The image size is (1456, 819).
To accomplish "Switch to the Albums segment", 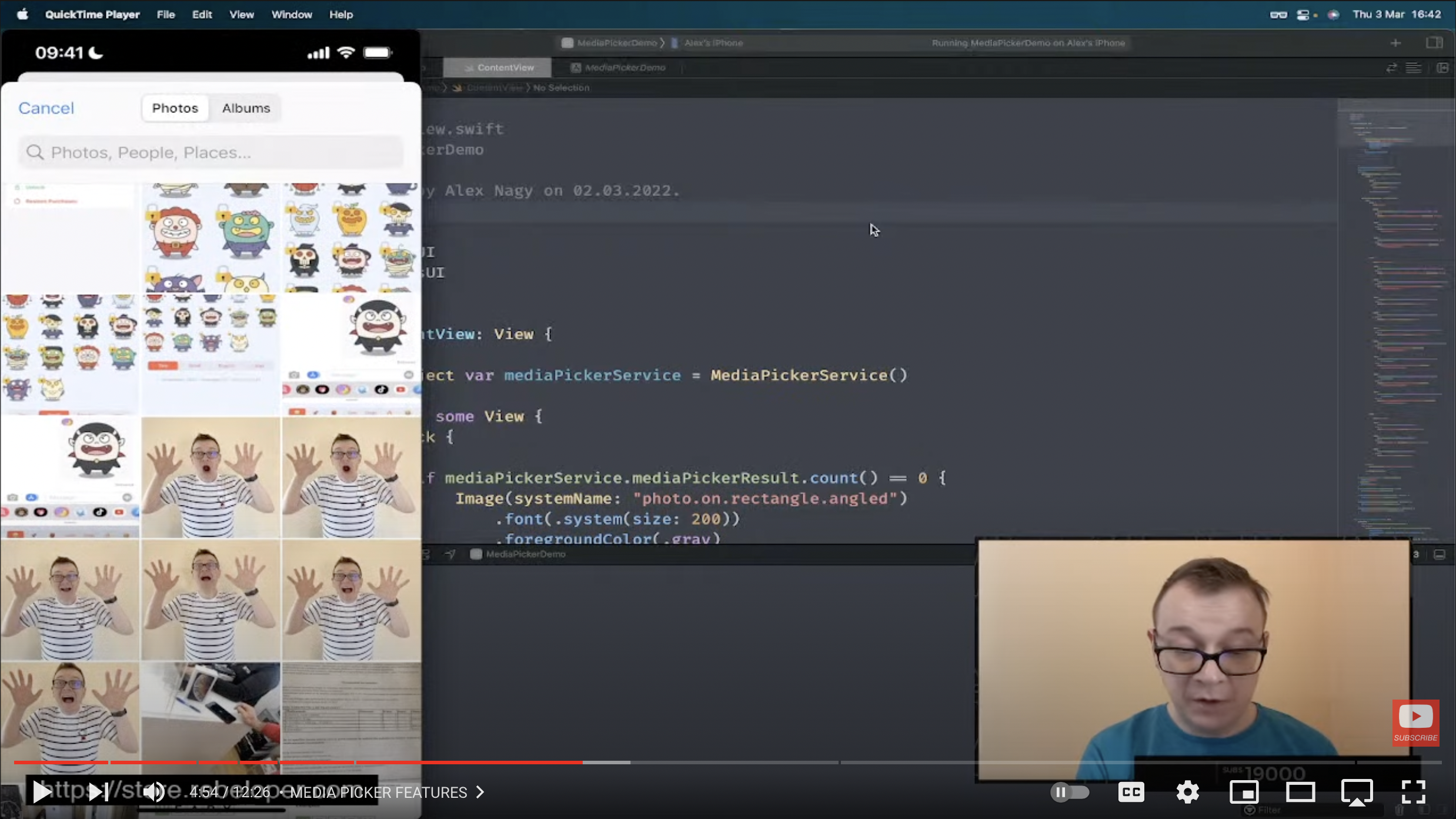I will [x=246, y=108].
